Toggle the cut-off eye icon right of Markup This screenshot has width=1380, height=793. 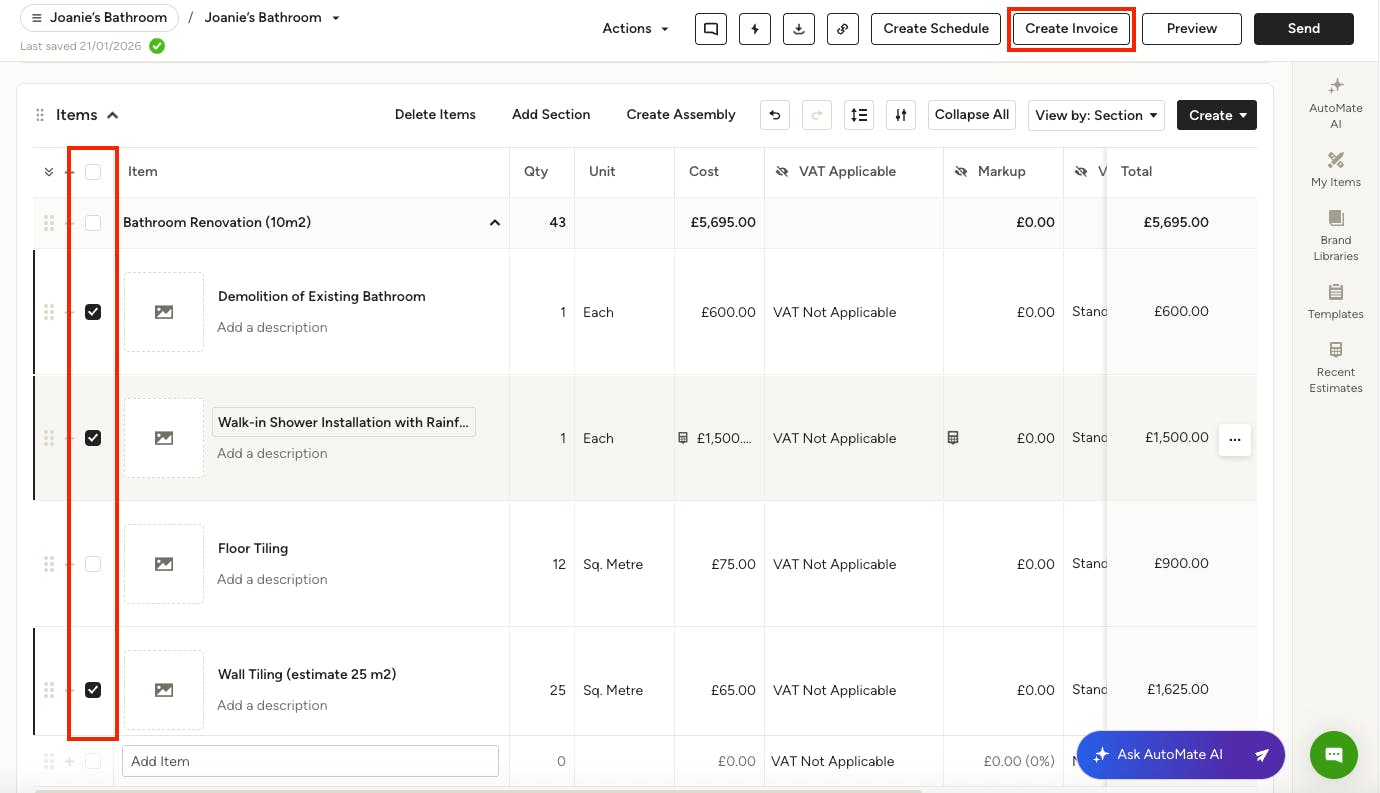pos(1082,172)
